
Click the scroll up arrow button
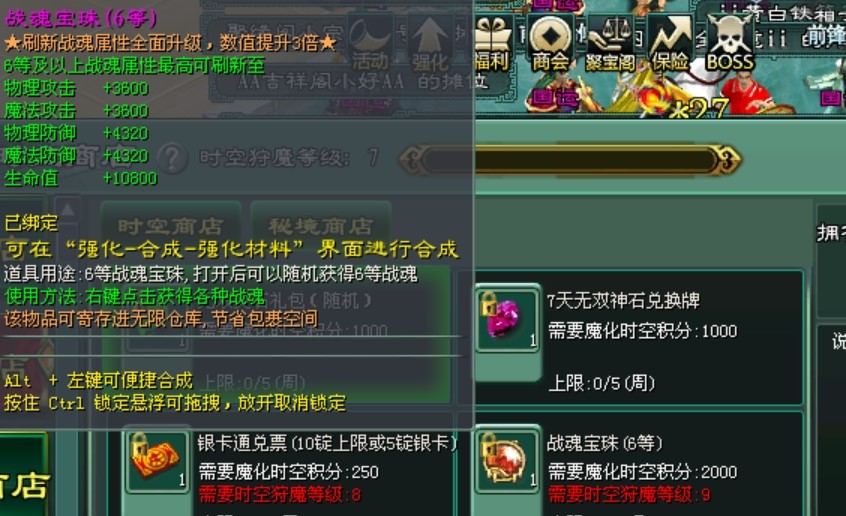[x=67, y=211]
